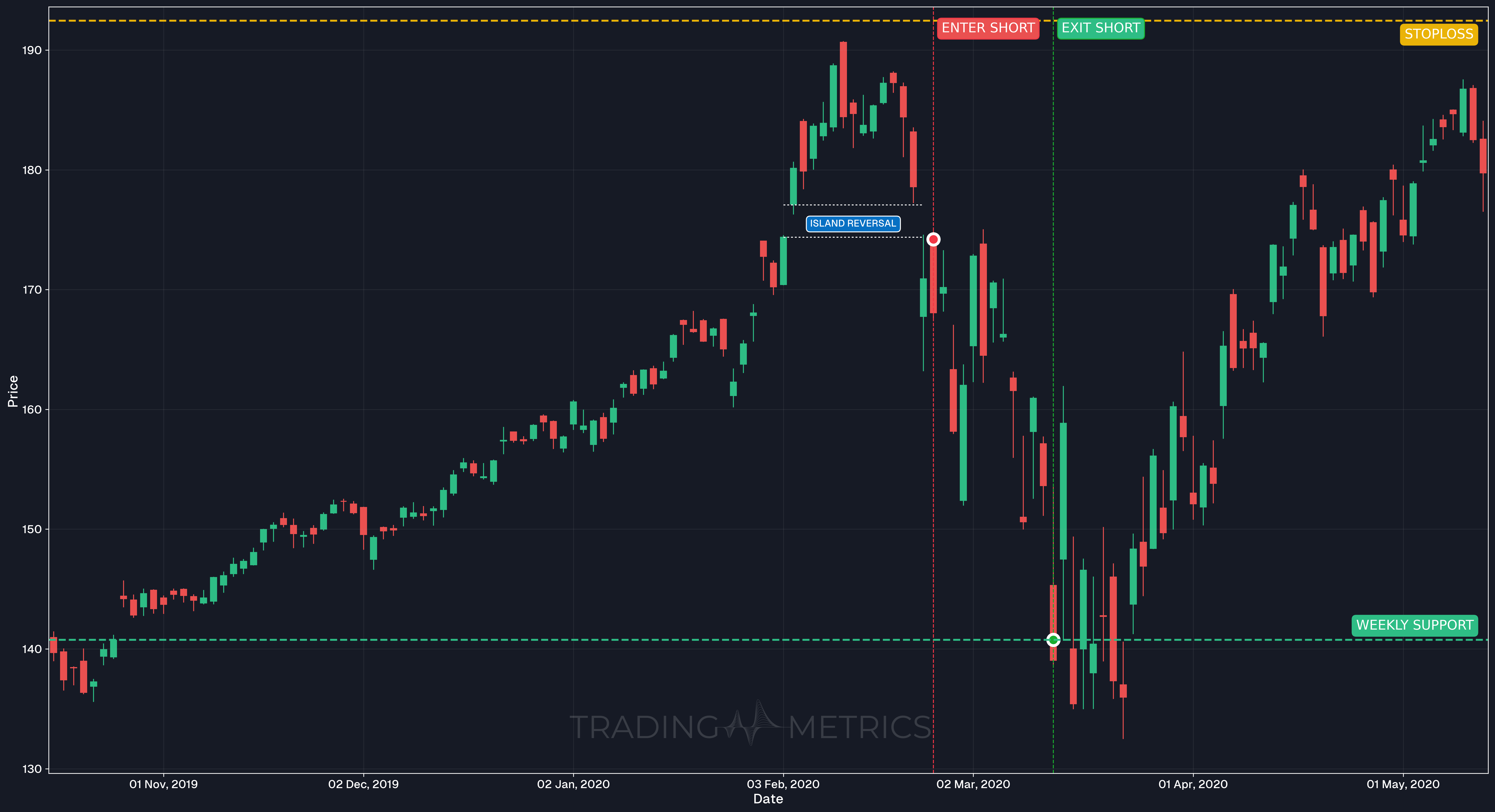Viewport: 1495px width, 812px height.
Task: Click the 02 Dec, 2019 date tick
Action: pos(363,784)
